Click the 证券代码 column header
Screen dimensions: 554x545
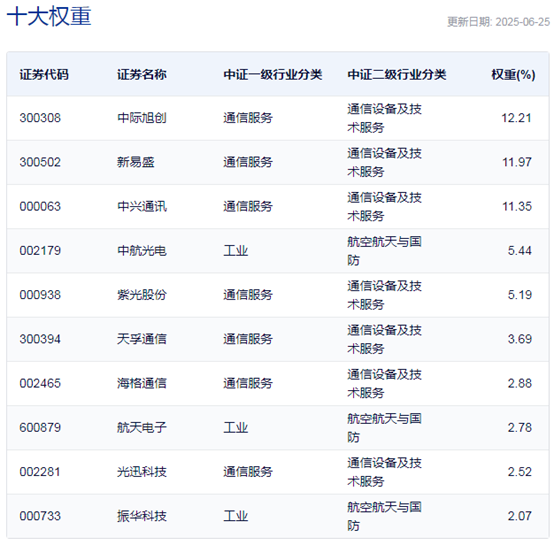44,75
